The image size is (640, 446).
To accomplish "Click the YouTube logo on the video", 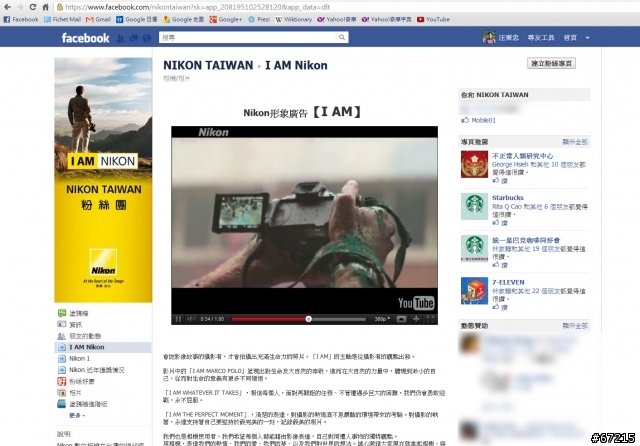I will coord(416,303).
